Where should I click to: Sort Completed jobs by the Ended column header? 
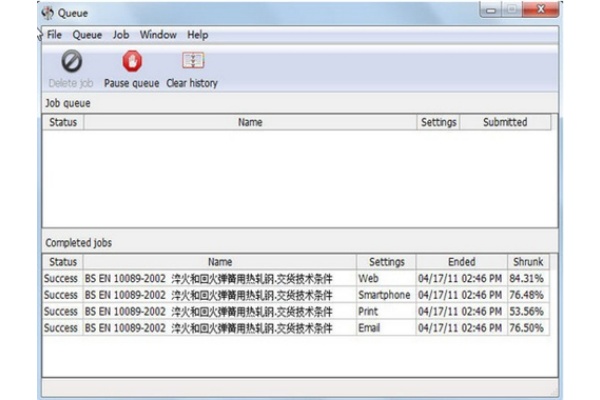click(x=462, y=262)
